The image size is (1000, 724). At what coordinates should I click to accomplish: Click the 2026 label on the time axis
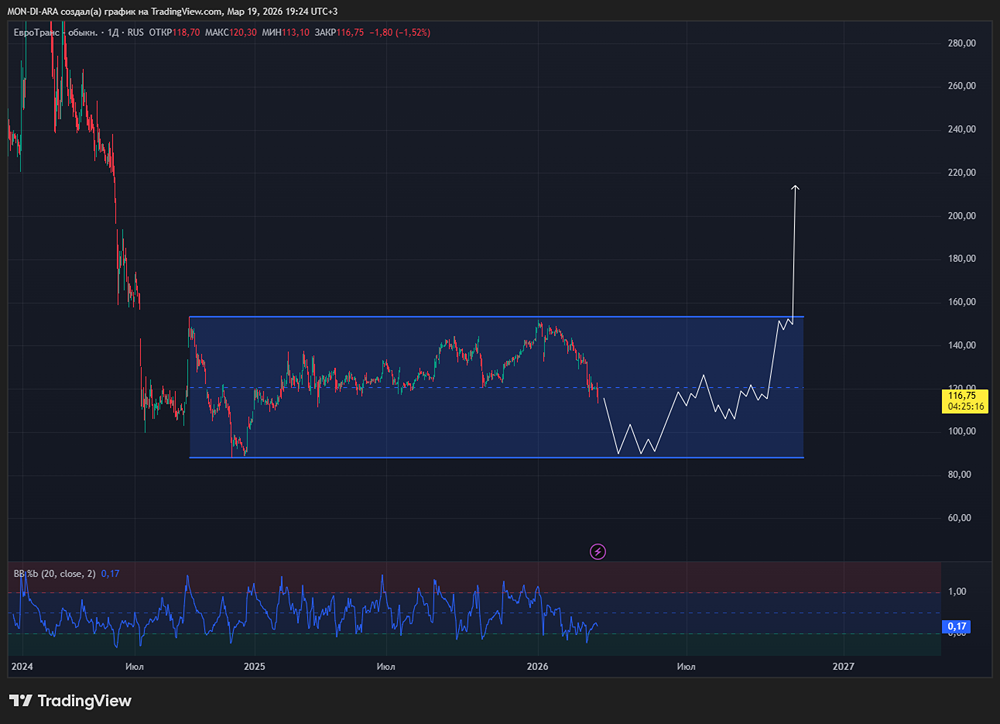point(537,666)
